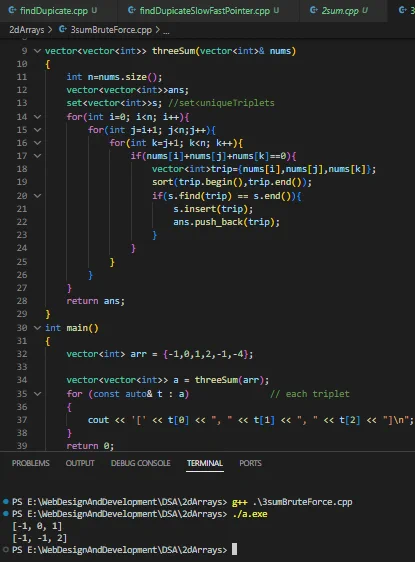Click the '// each triplet' comment
Screen dimensions: 415x562
[309, 394]
